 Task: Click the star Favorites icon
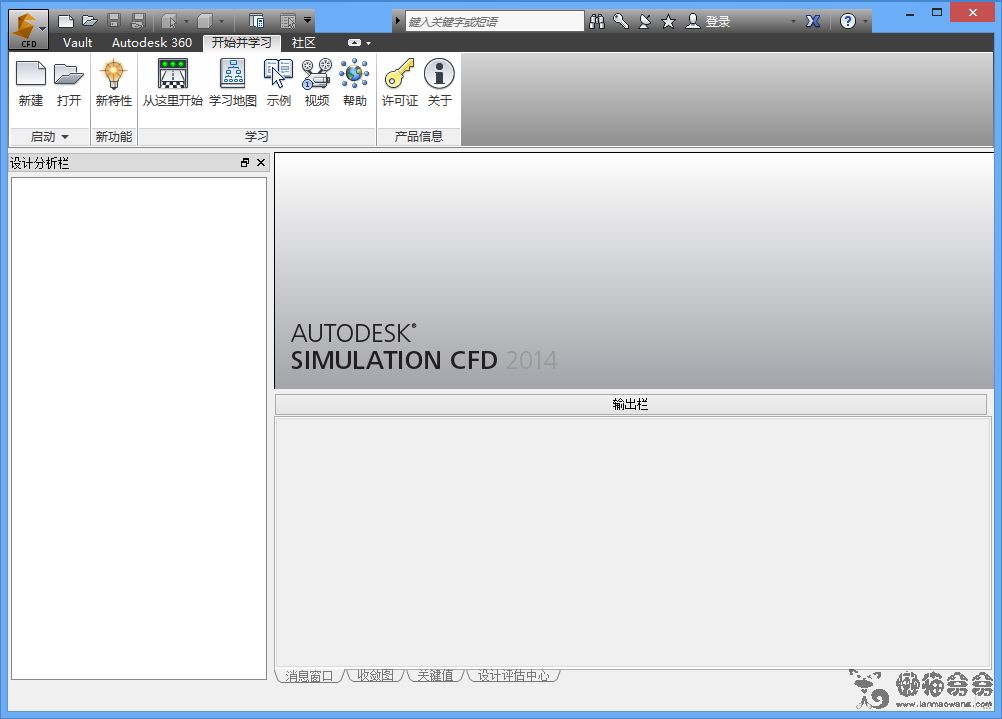(x=668, y=22)
